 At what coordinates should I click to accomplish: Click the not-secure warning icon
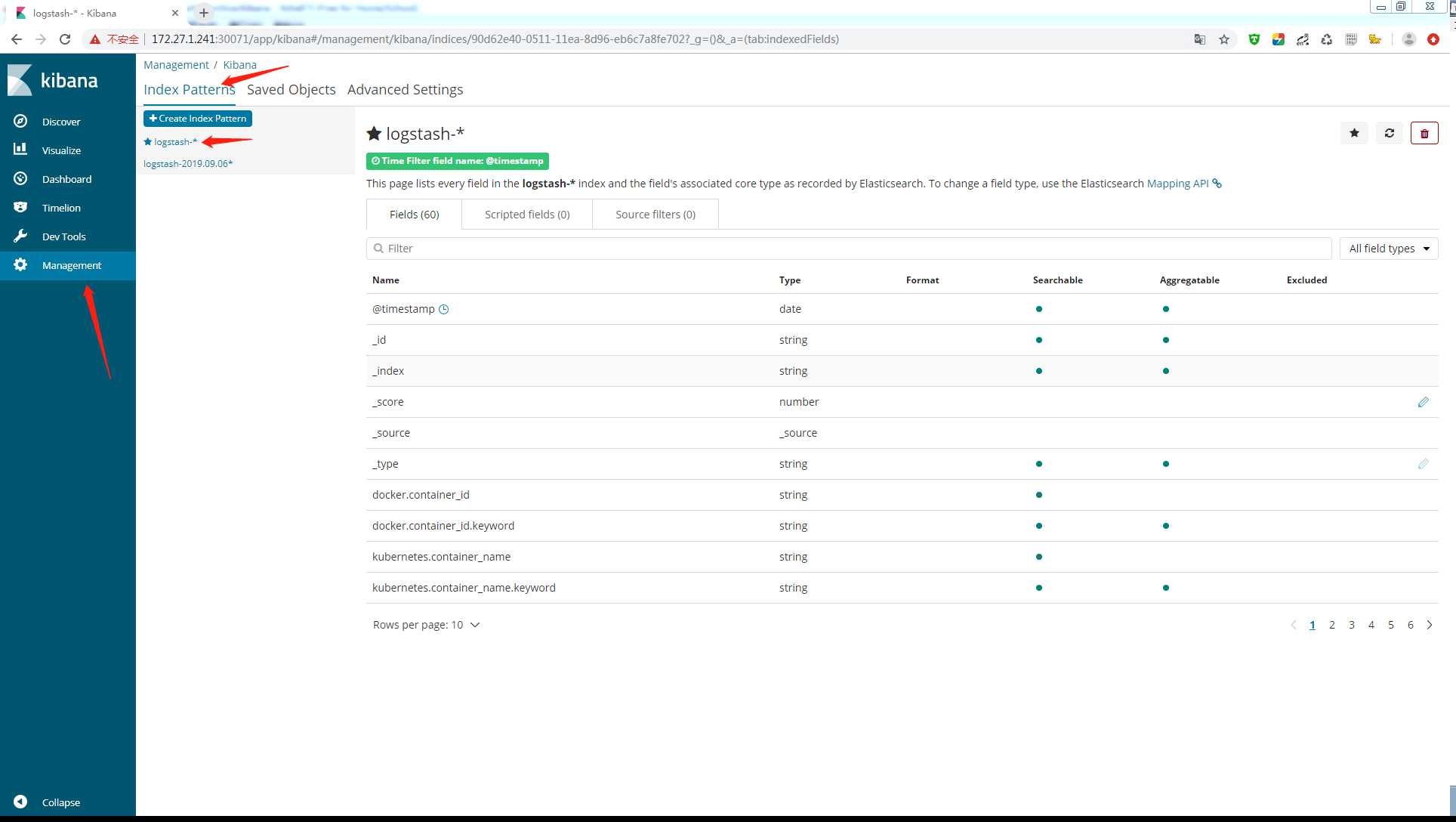tap(95, 39)
